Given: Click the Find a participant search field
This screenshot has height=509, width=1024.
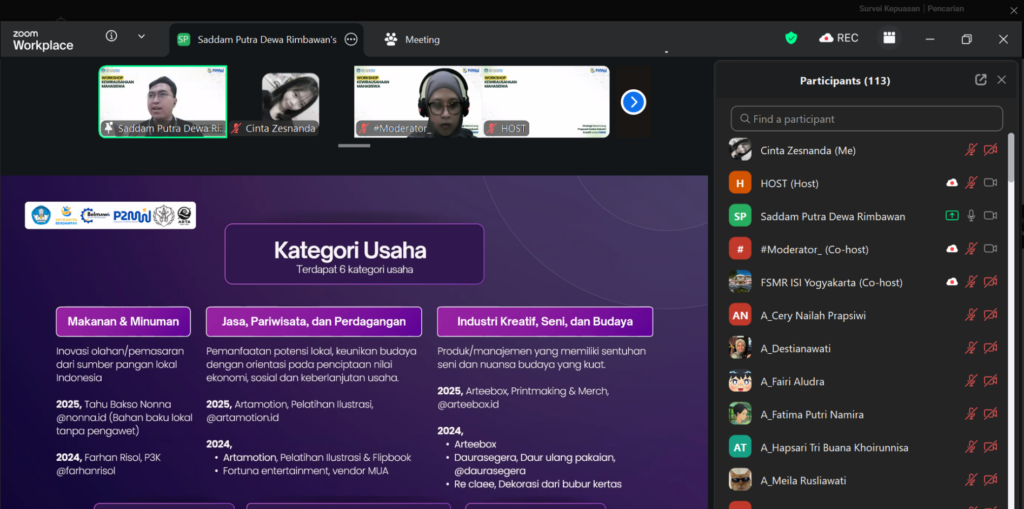Looking at the screenshot, I should click(866, 119).
